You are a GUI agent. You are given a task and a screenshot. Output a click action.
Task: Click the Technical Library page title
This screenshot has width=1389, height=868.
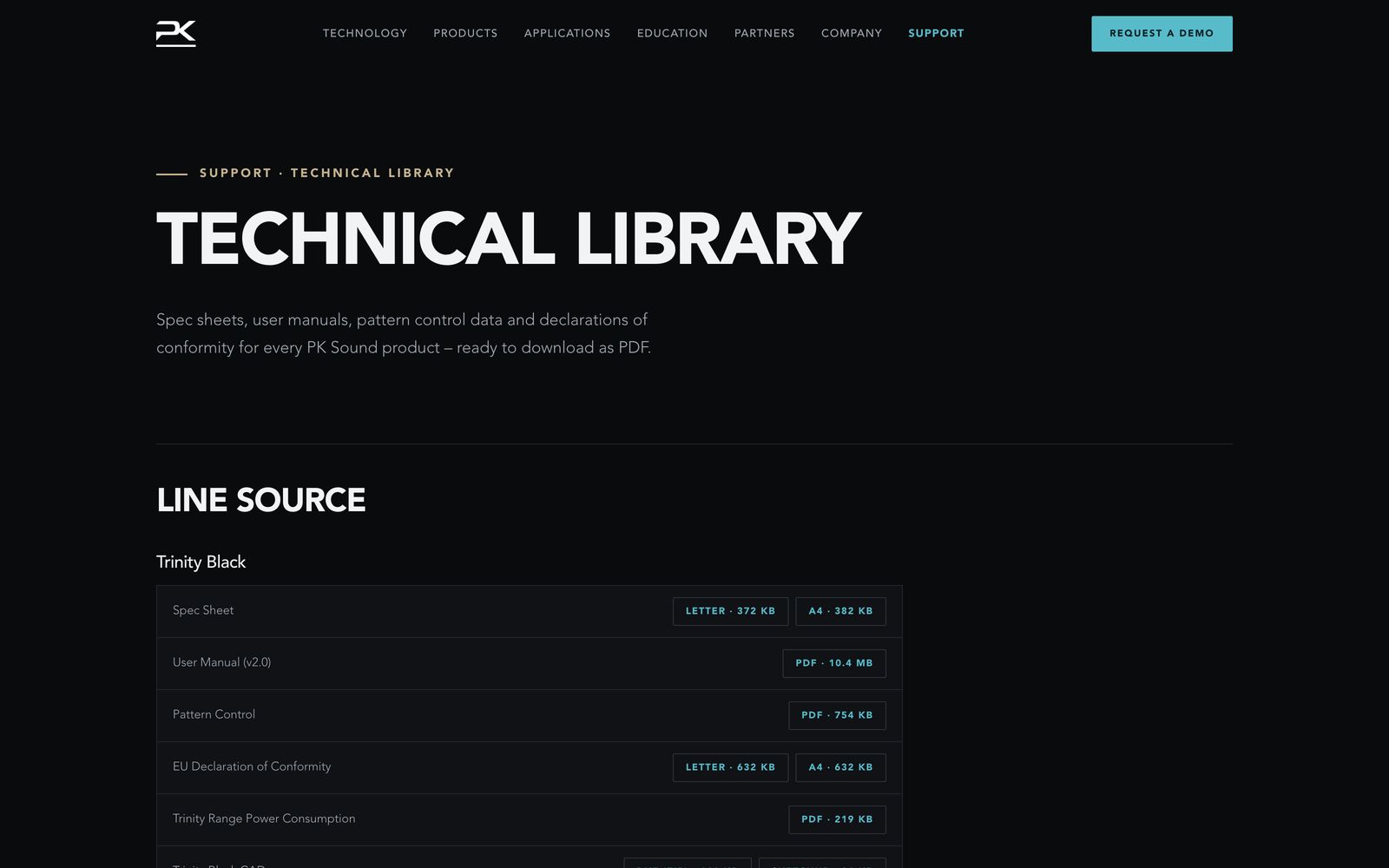[x=508, y=239]
